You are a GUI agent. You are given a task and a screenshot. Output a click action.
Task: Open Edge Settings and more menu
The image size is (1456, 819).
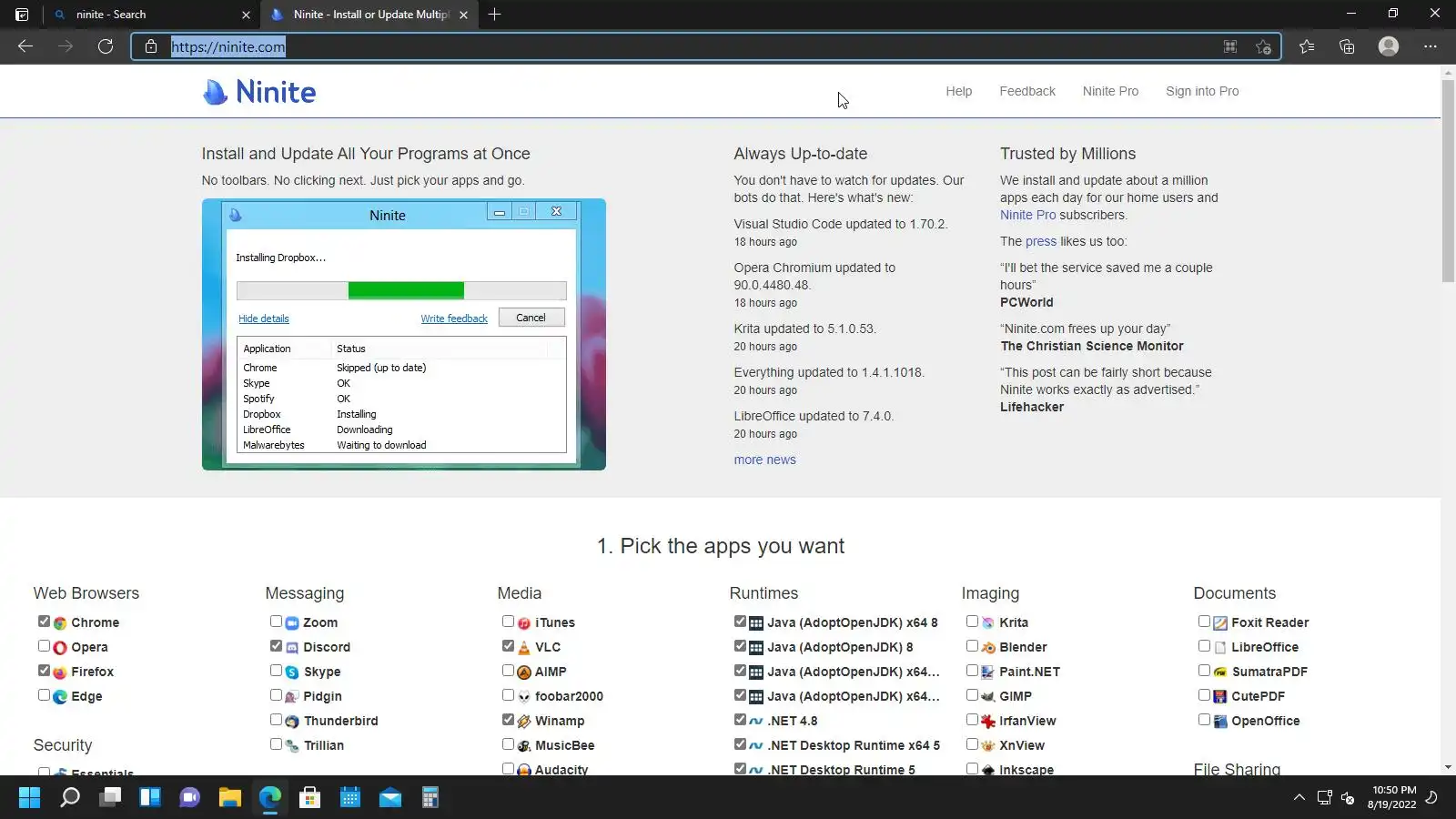pos(1431,46)
